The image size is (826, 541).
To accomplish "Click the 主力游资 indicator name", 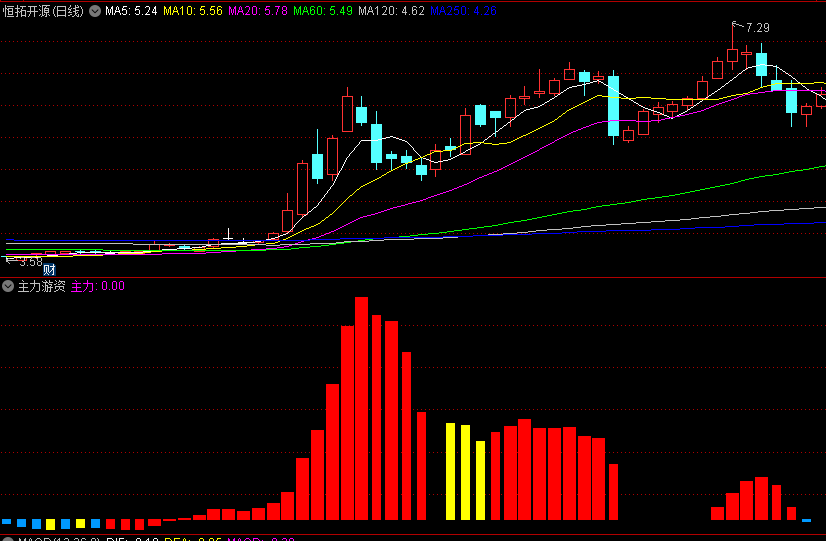I will tap(42, 286).
